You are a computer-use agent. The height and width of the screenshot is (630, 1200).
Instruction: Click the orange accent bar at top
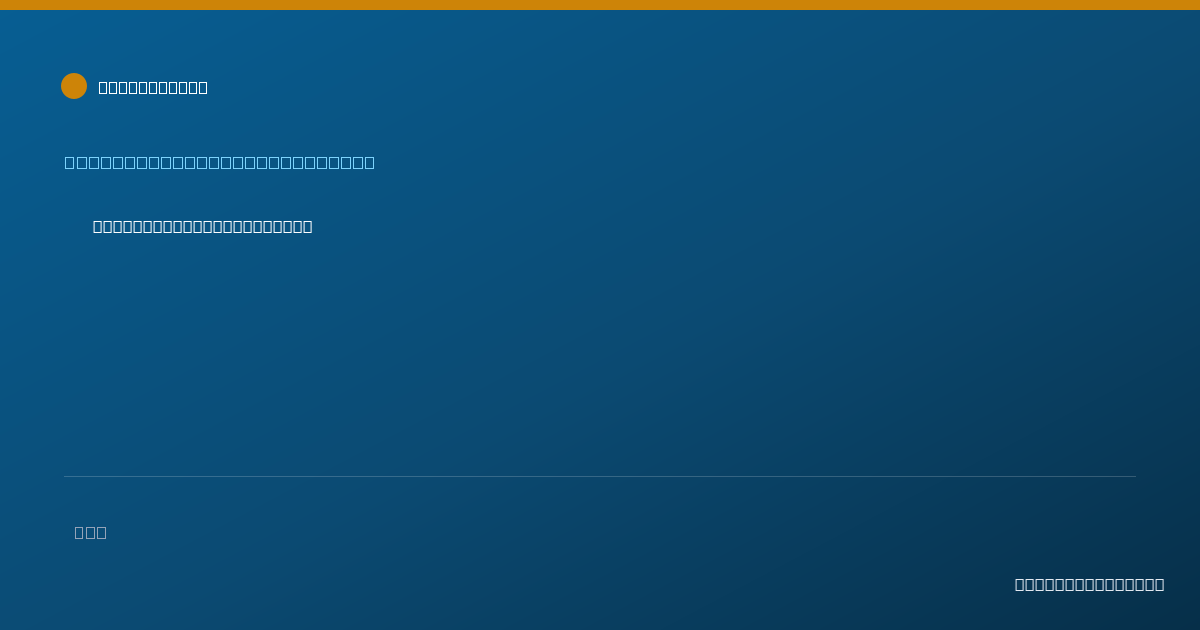click(600, 5)
